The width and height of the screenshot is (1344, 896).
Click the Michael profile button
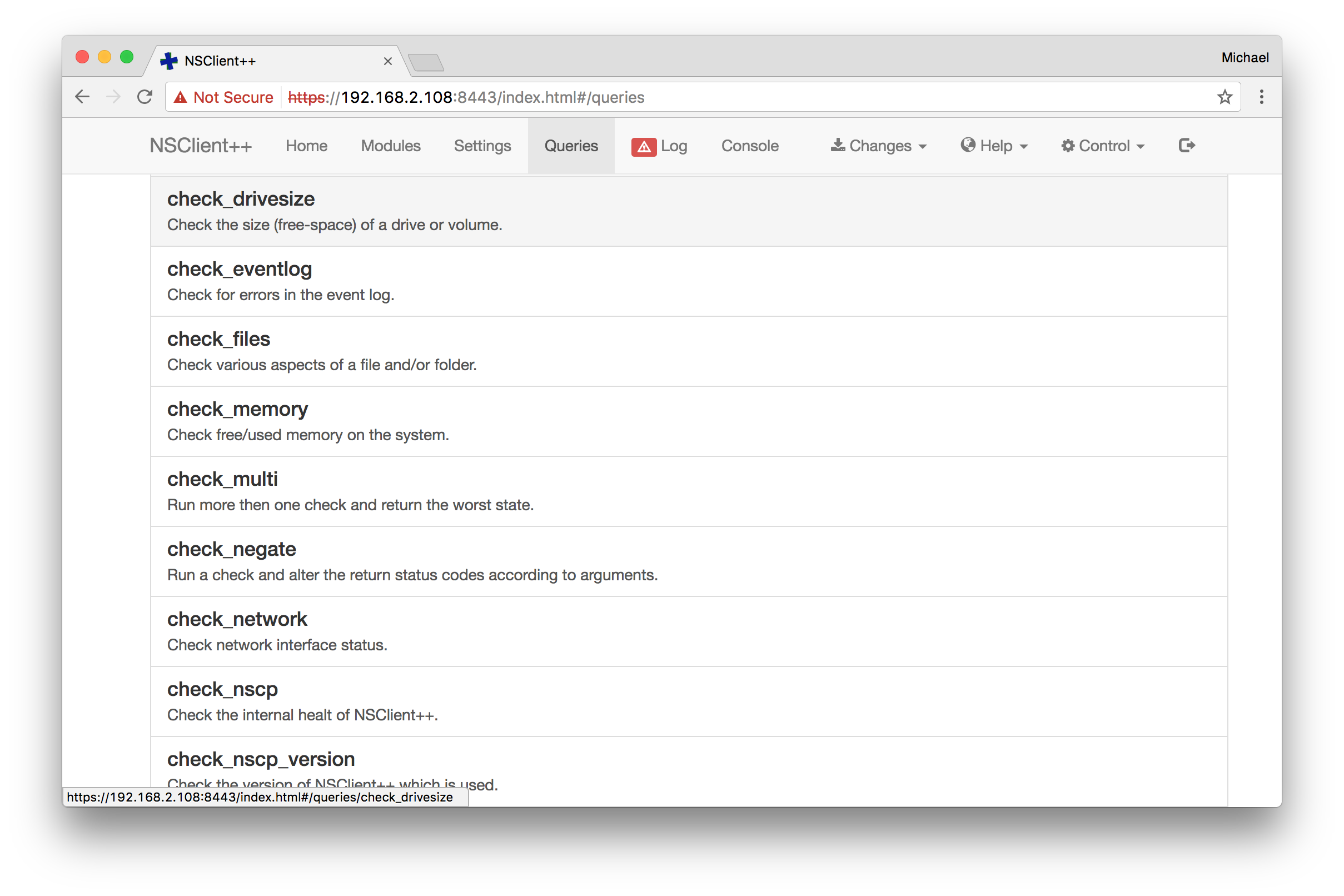[1245, 58]
